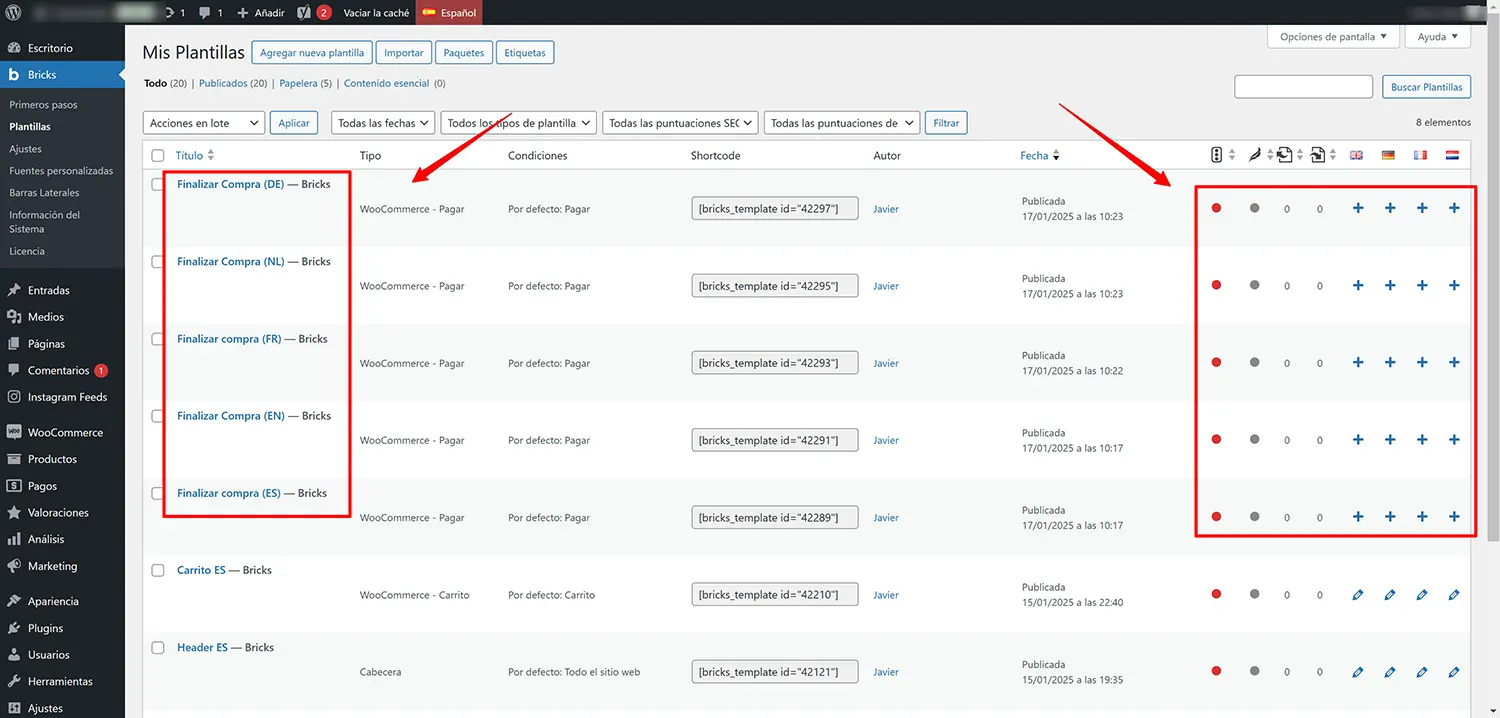Expand the Todas las fechas filter
The image size is (1500, 718).
tap(383, 123)
